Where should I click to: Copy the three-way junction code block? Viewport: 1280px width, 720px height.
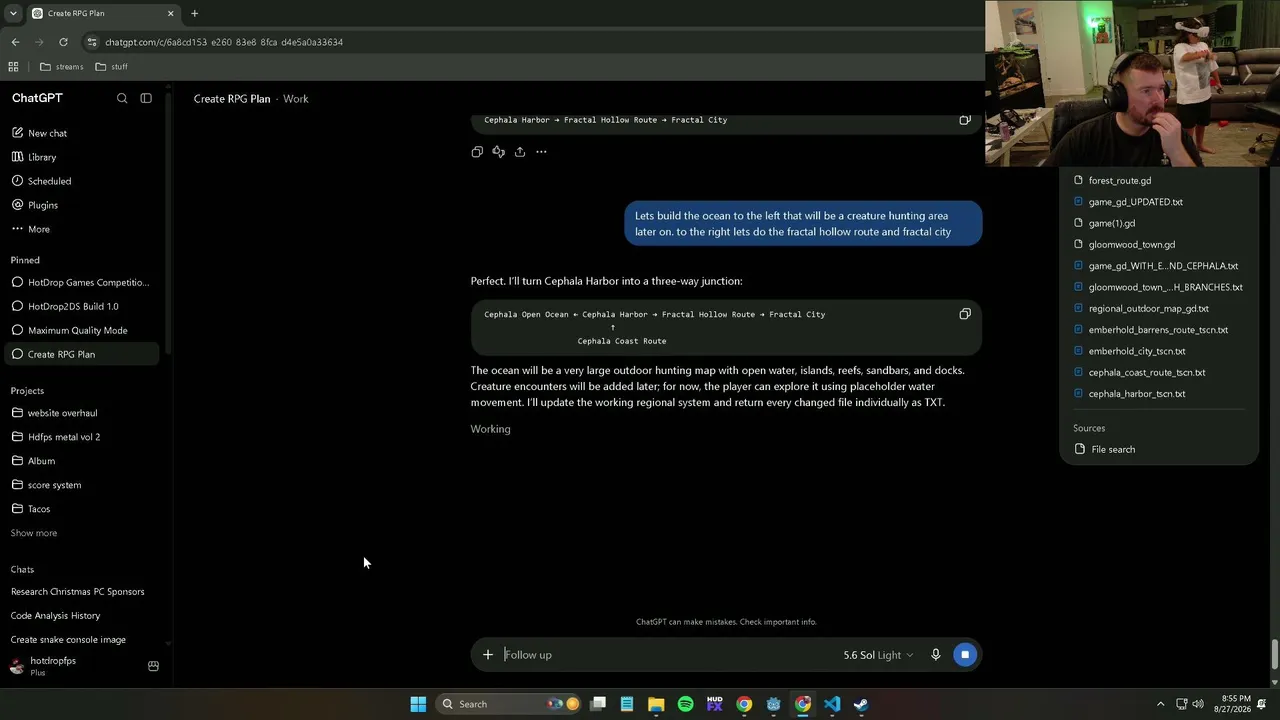click(x=965, y=314)
